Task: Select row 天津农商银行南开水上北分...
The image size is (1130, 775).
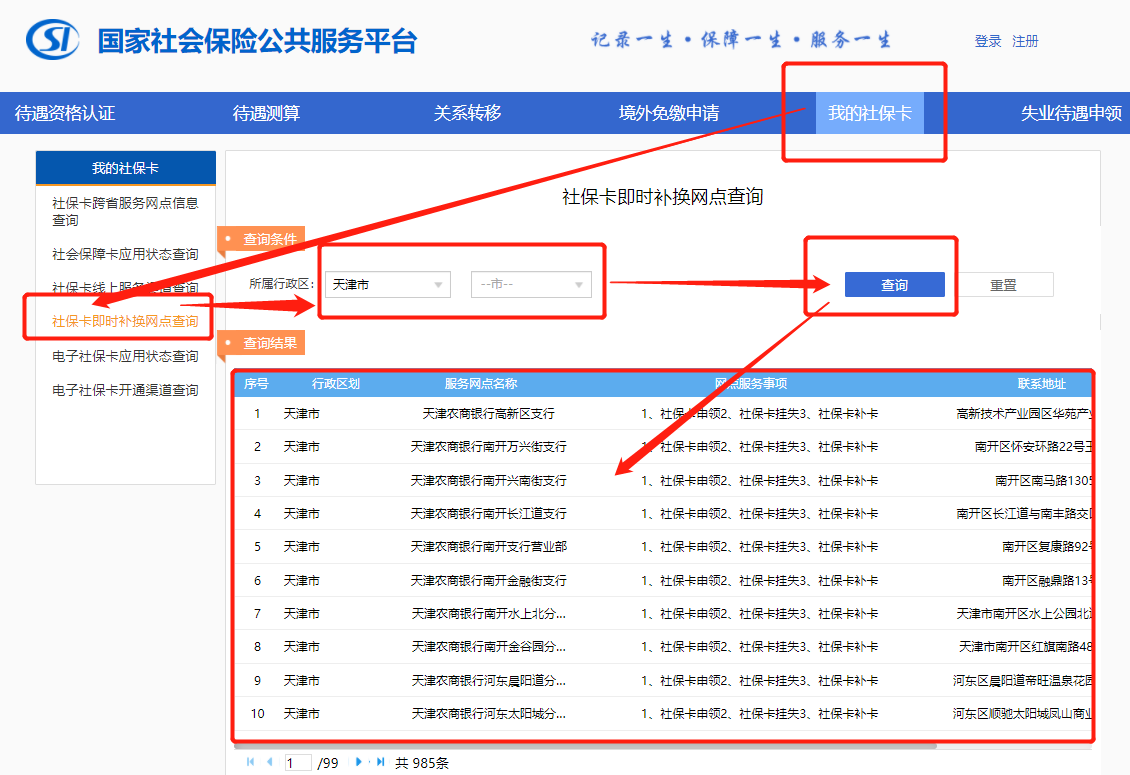Action: click(x=663, y=614)
